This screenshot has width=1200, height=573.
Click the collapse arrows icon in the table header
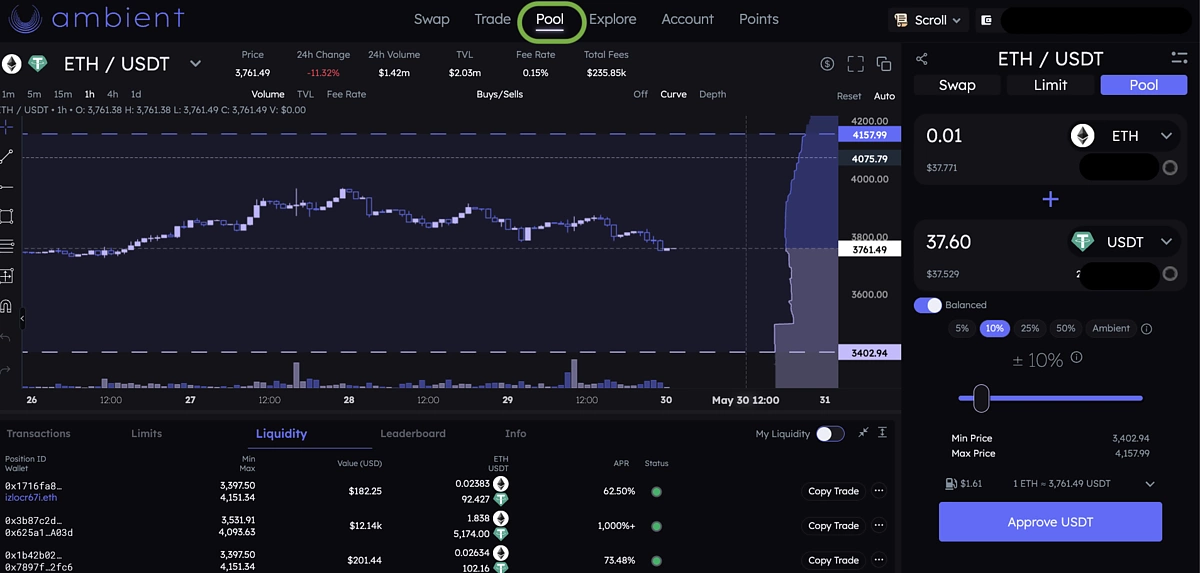(863, 432)
